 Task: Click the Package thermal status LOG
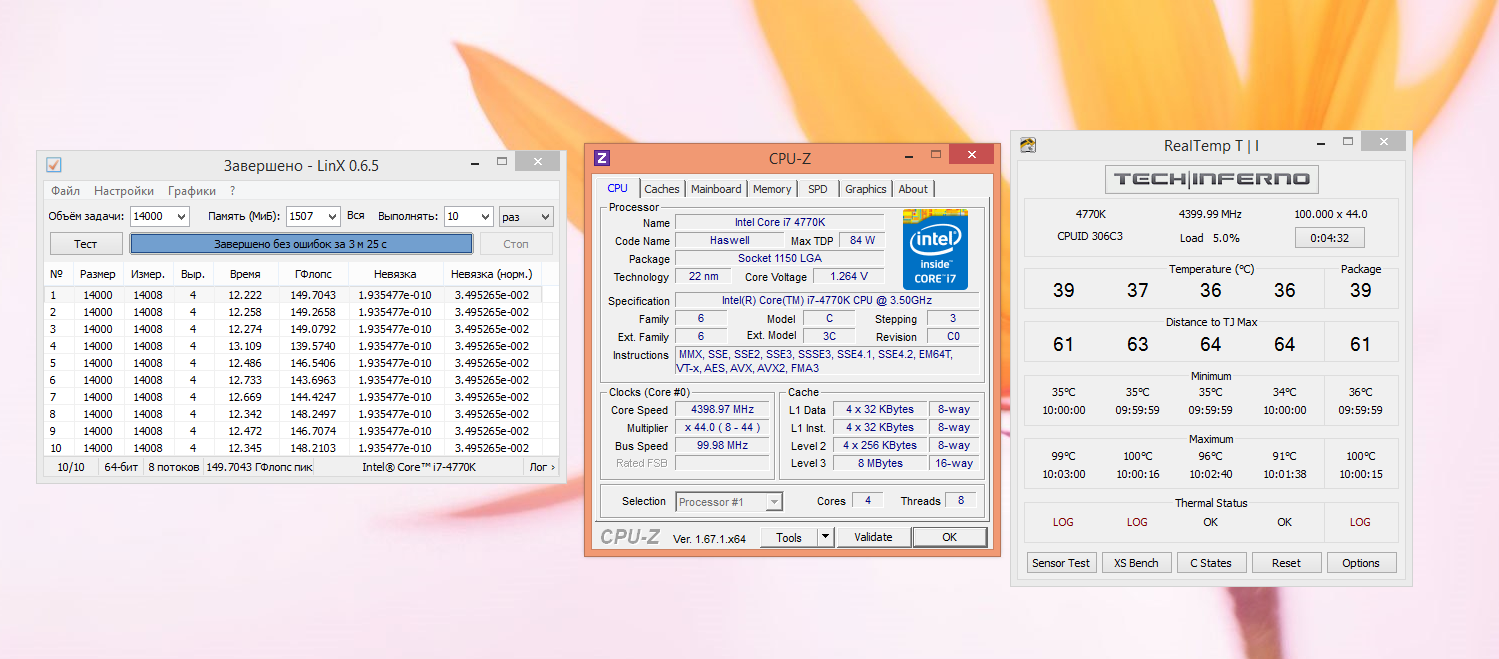[x=1360, y=522]
